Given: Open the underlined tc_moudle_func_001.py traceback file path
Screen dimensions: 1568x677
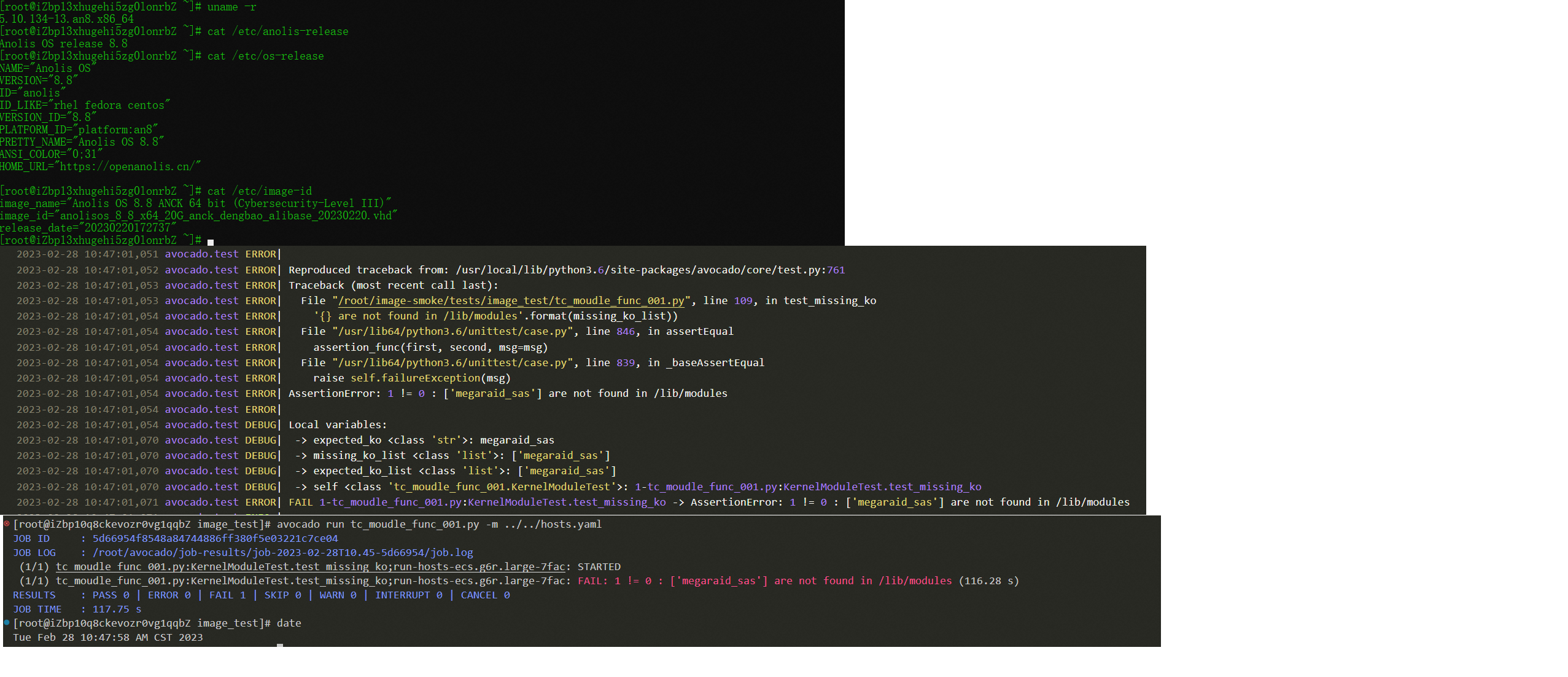Looking at the screenshot, I should 511,300.
